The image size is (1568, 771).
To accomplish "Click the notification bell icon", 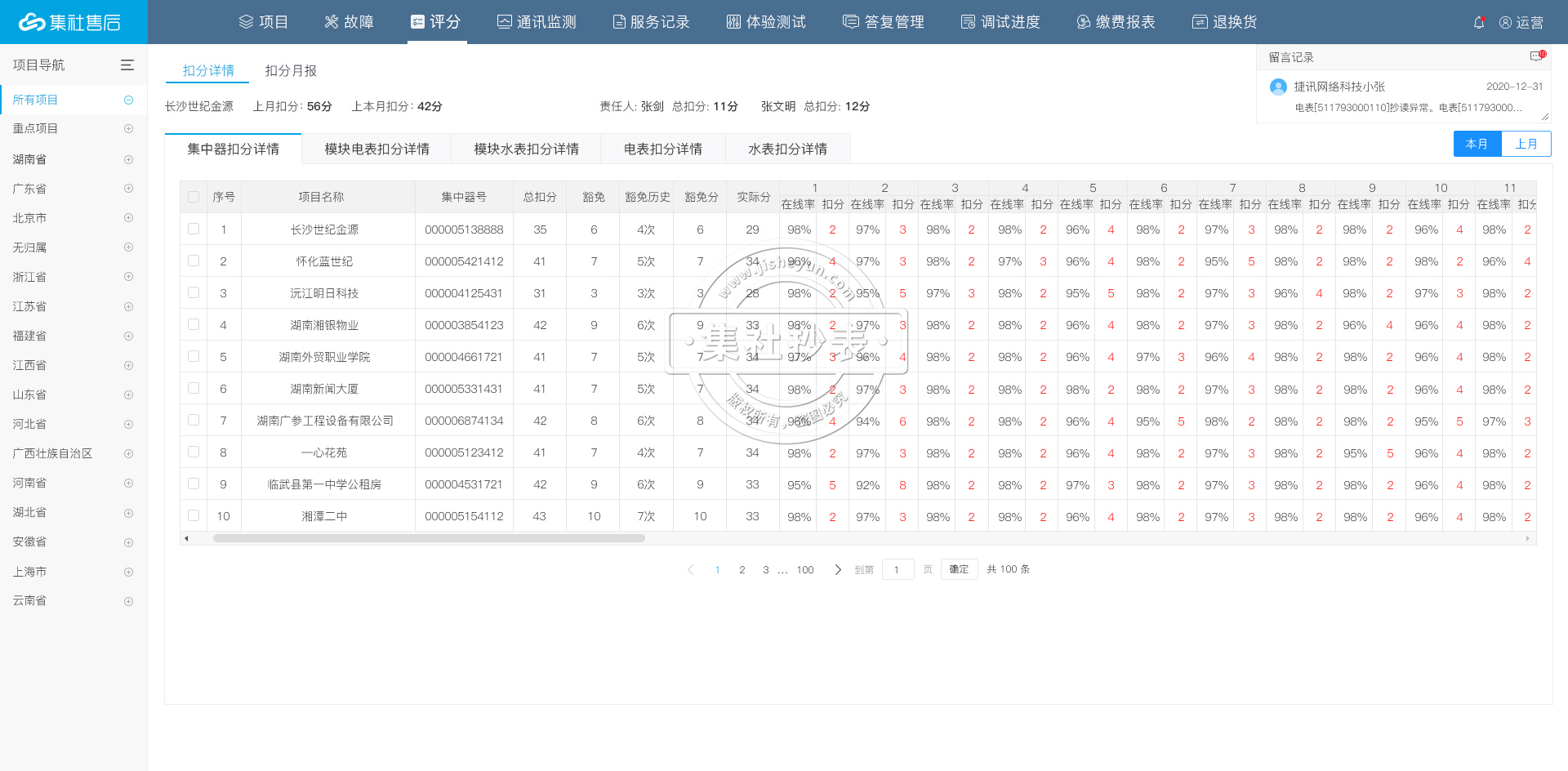I will click(x=1478, y=23).
